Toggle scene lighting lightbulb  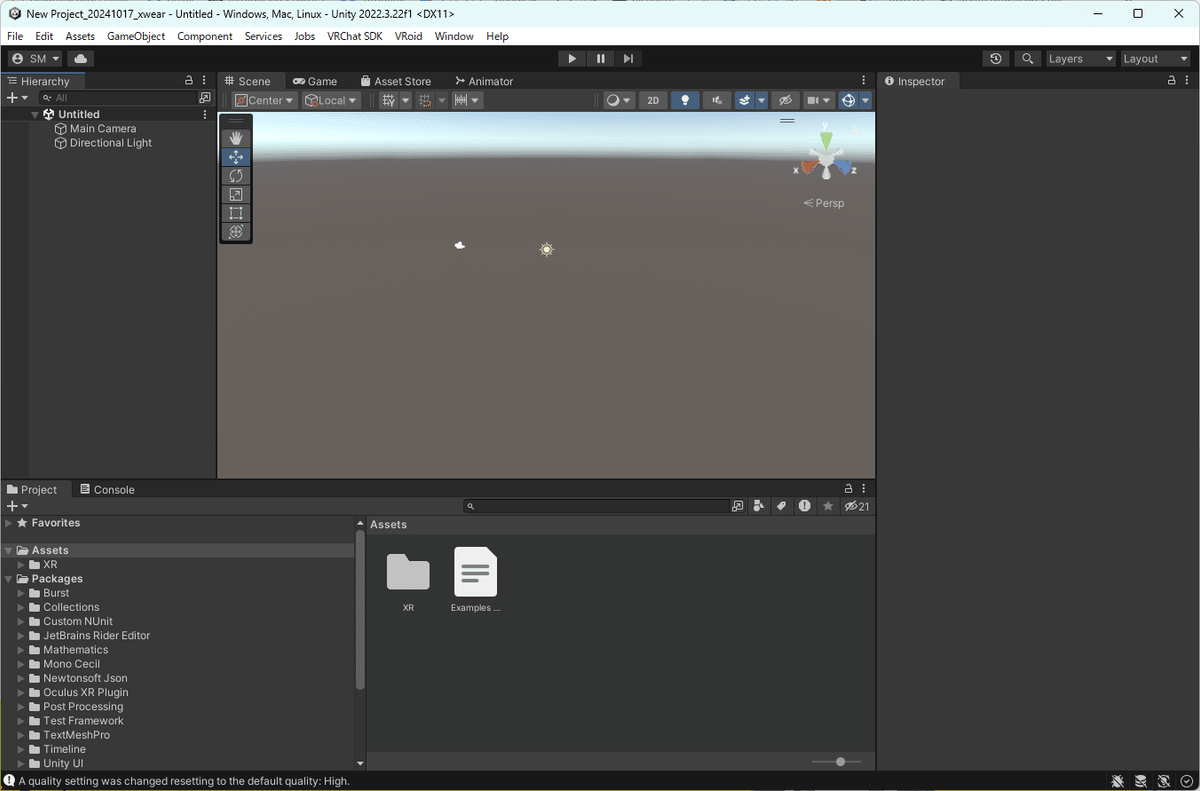tap(685, 100)
